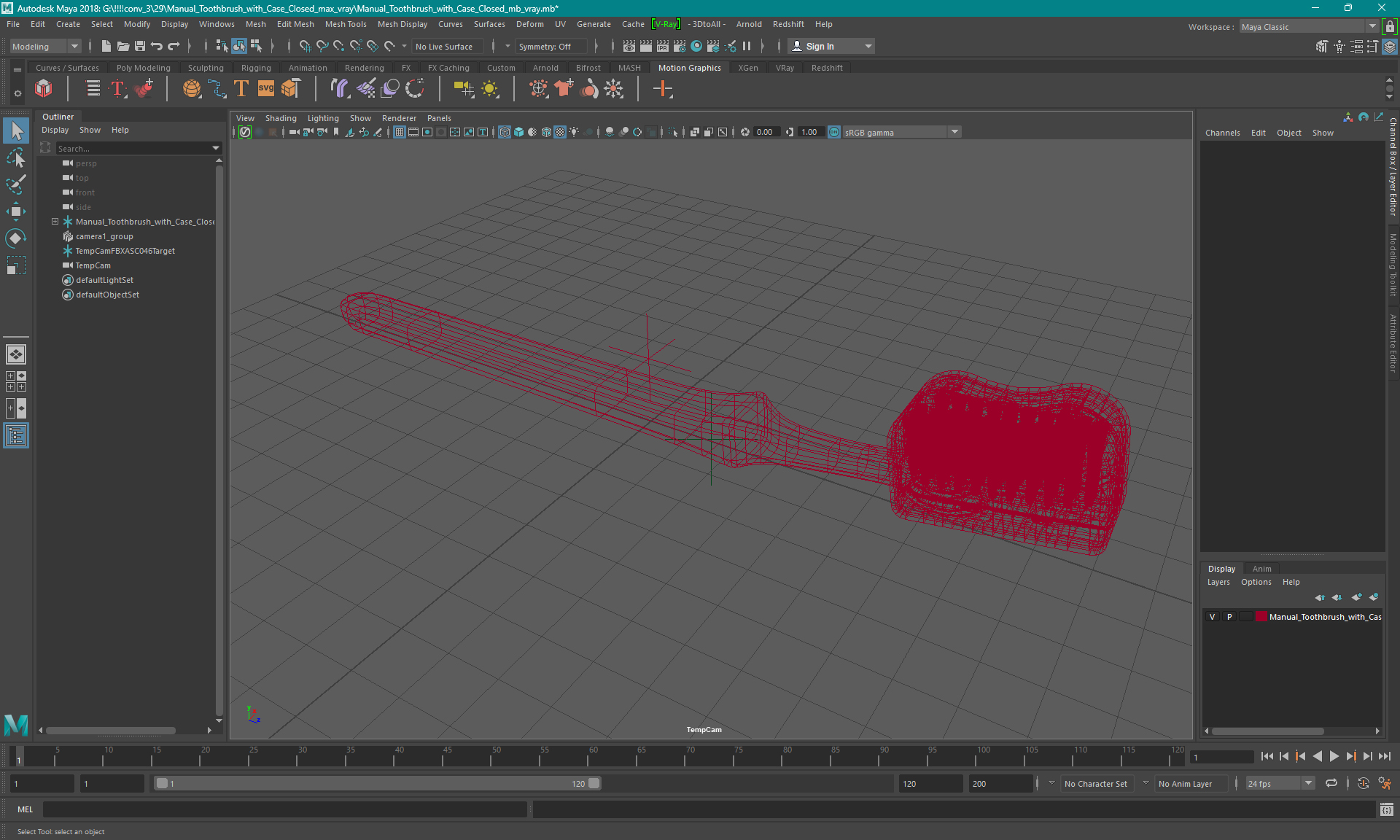1400x840 pixels.
Task: Toggle layer visibility V box
Action: pos(1213,617)
